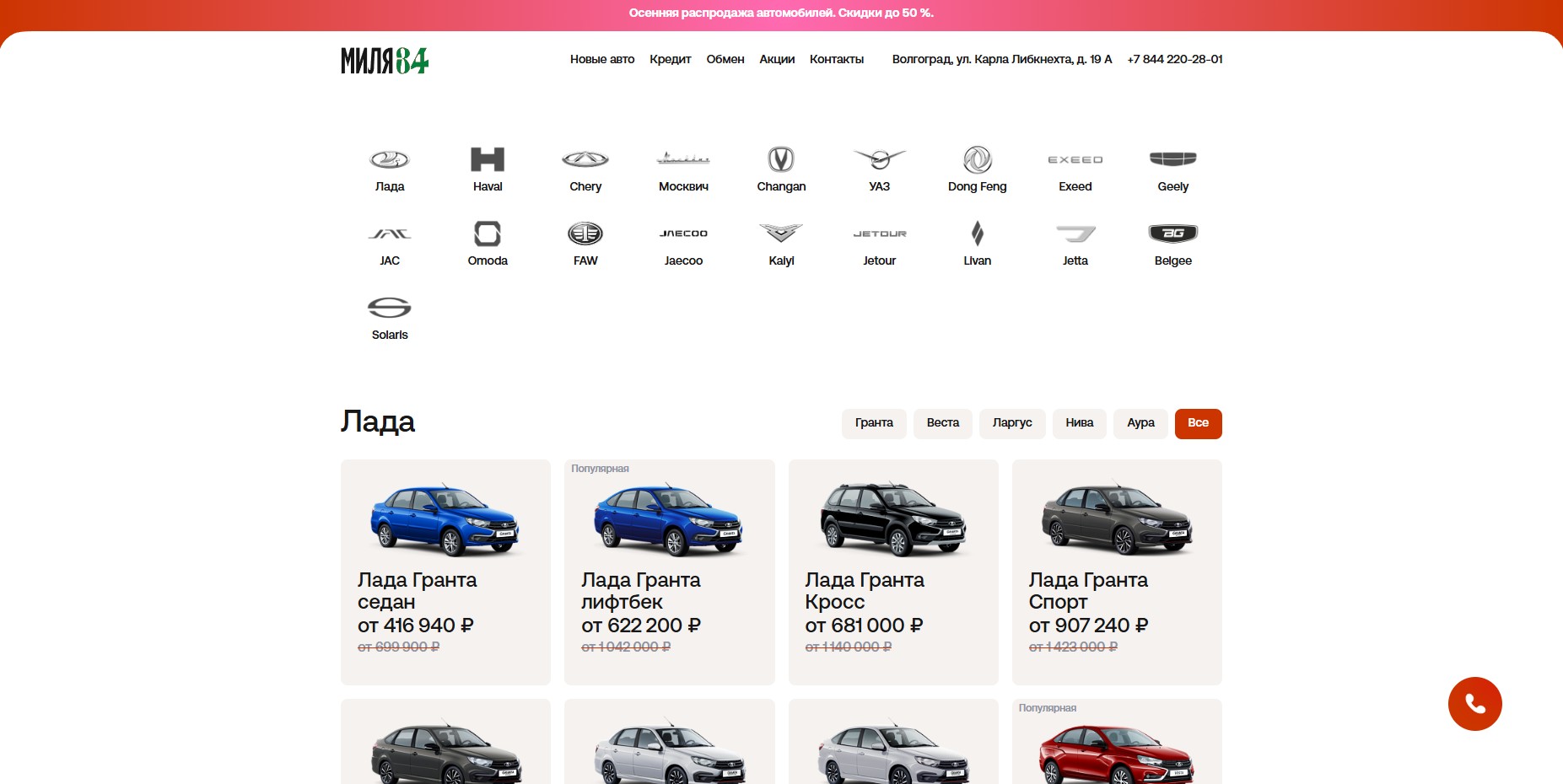Click the red phone call button
This screenshot has width=1563, height=784.
click(1474, 704)
